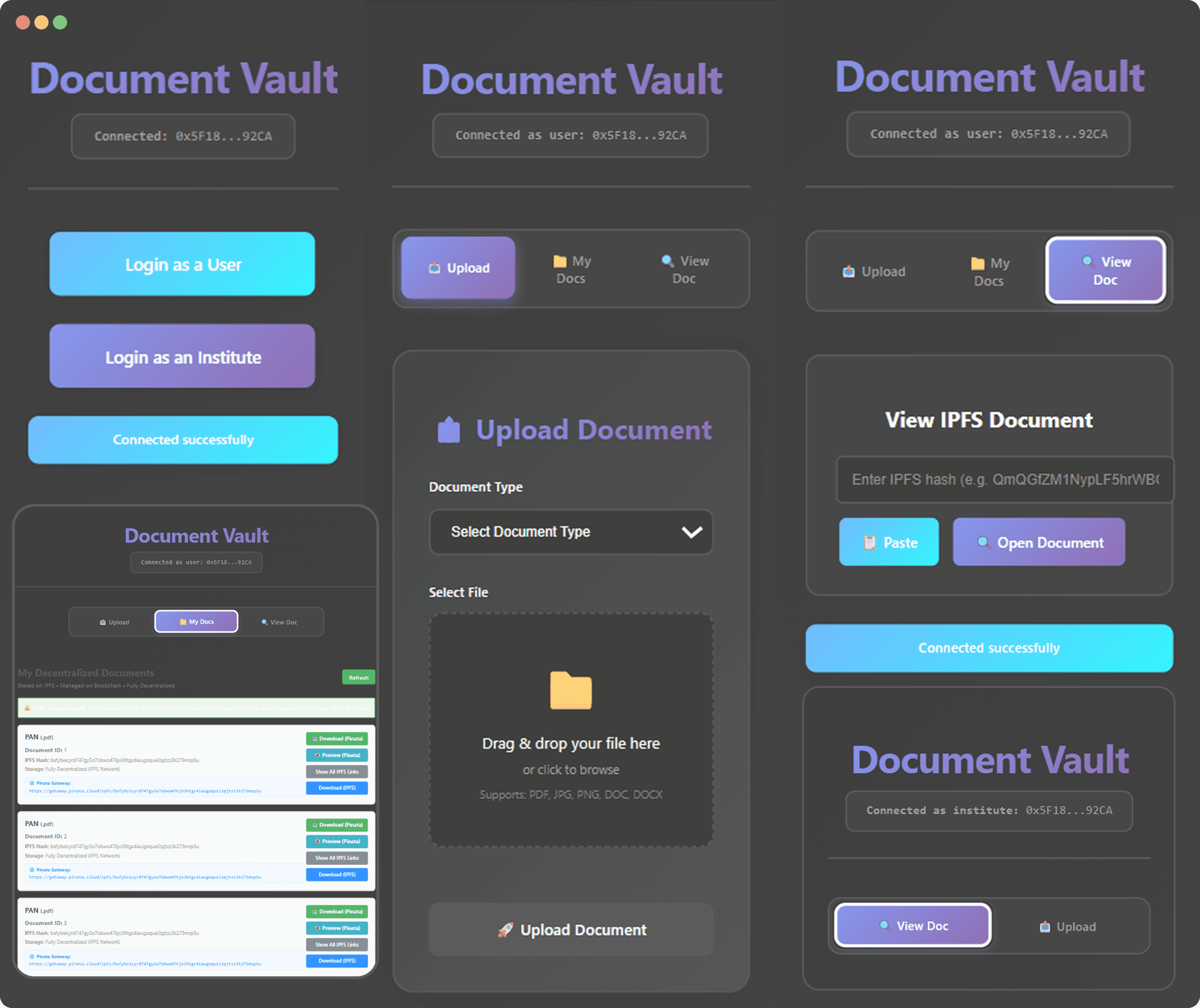
Task: Click the clipboard icon on Paste button
Action: click(x=869, y=542)
